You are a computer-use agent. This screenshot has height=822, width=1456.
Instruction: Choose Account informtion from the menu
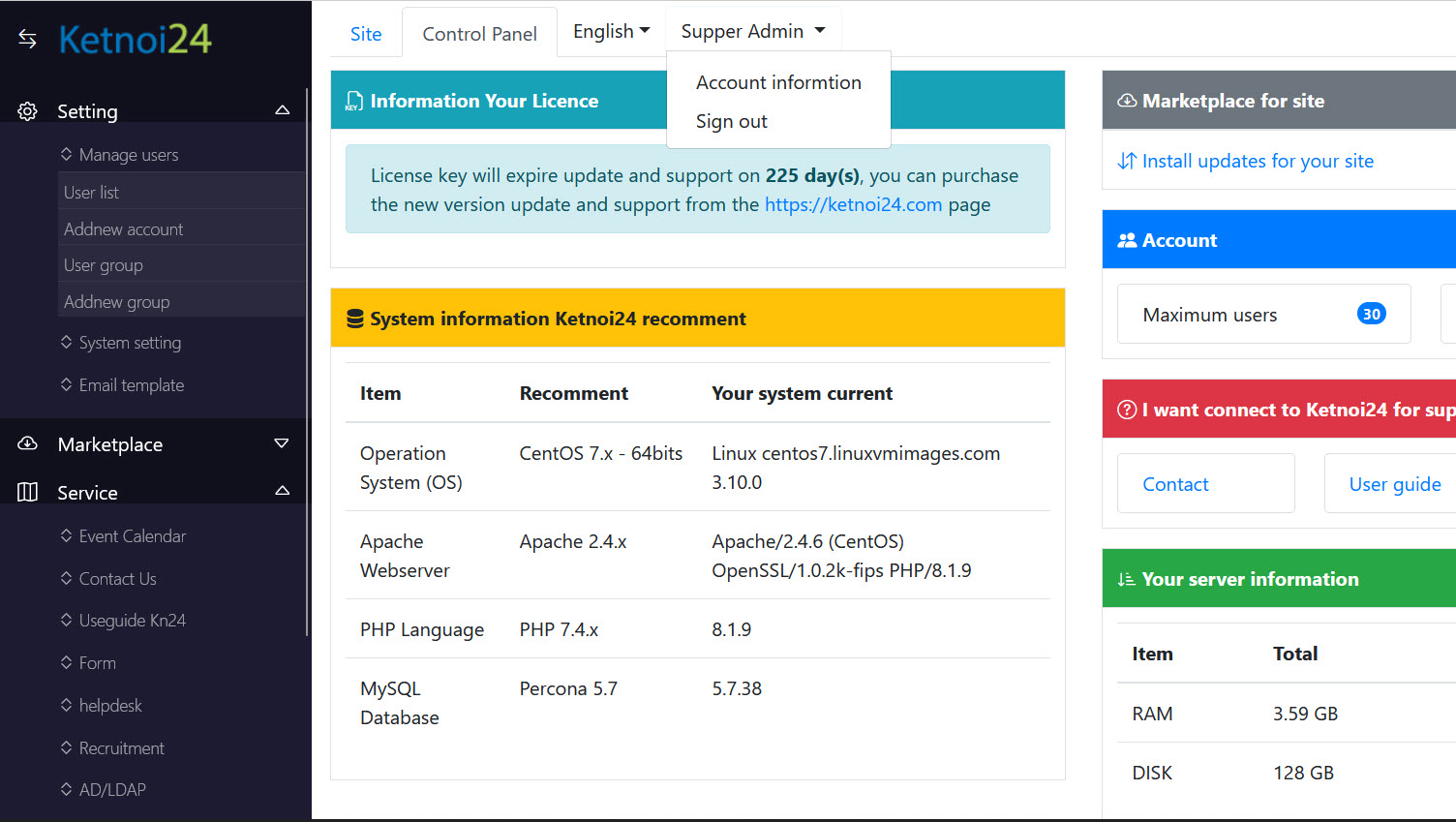pos(778,82)
